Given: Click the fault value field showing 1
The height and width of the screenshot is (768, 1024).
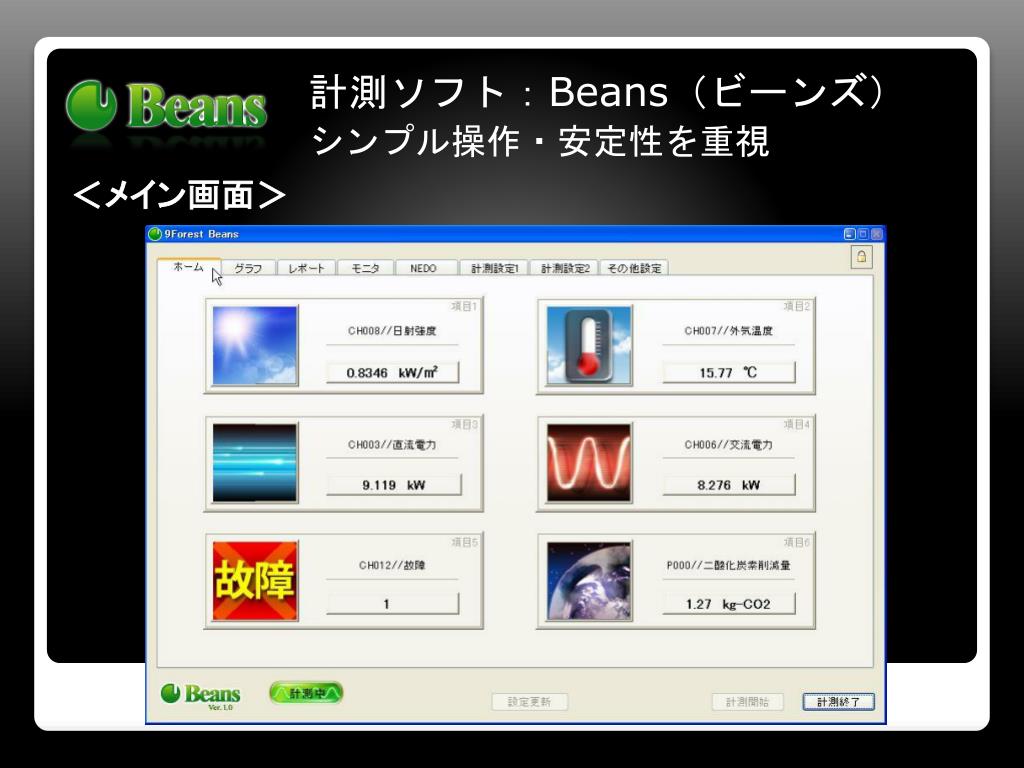Looking at the screenshot, I should point(392,603).
